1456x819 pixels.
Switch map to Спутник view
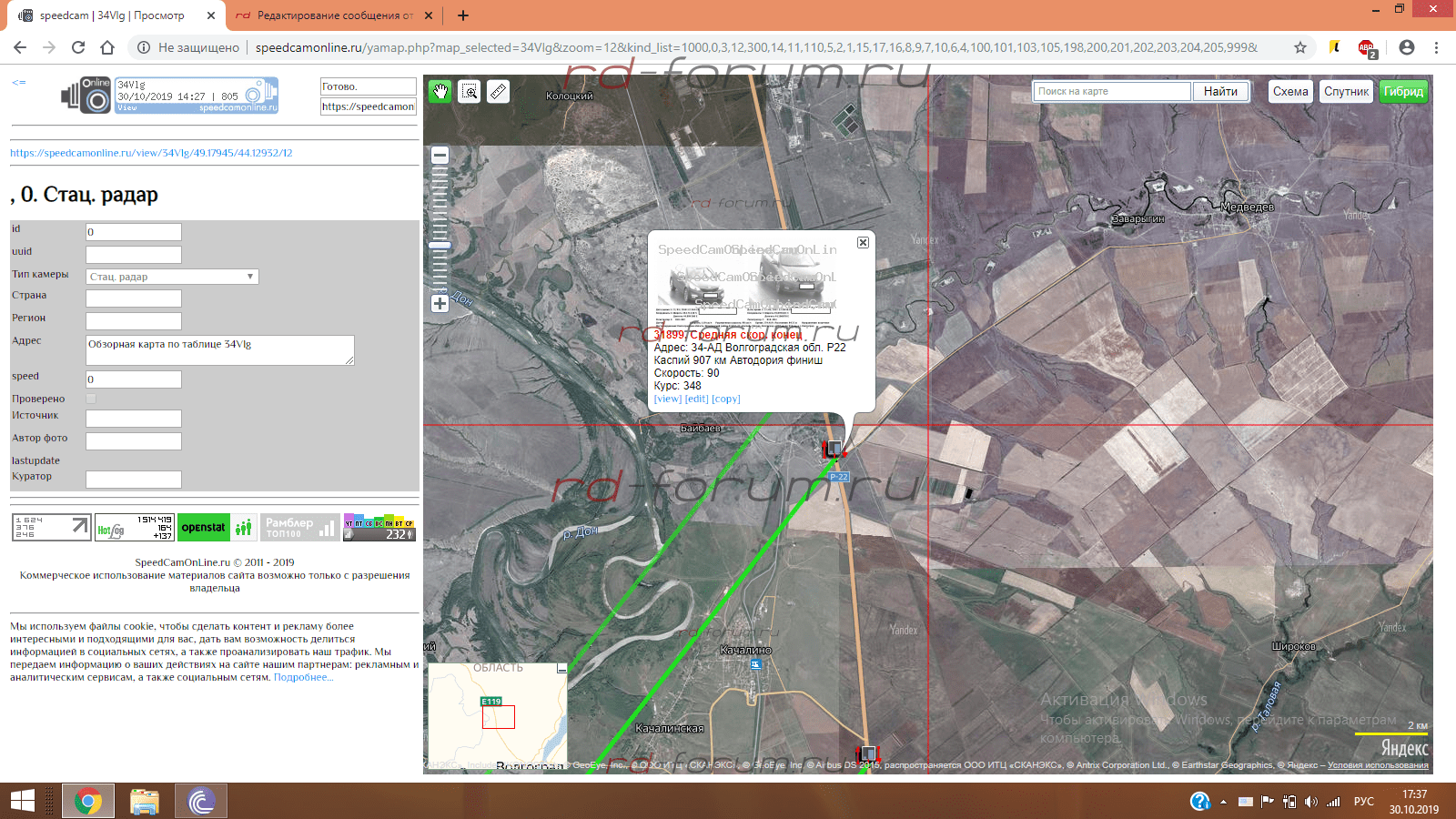tap(1346, 91)
